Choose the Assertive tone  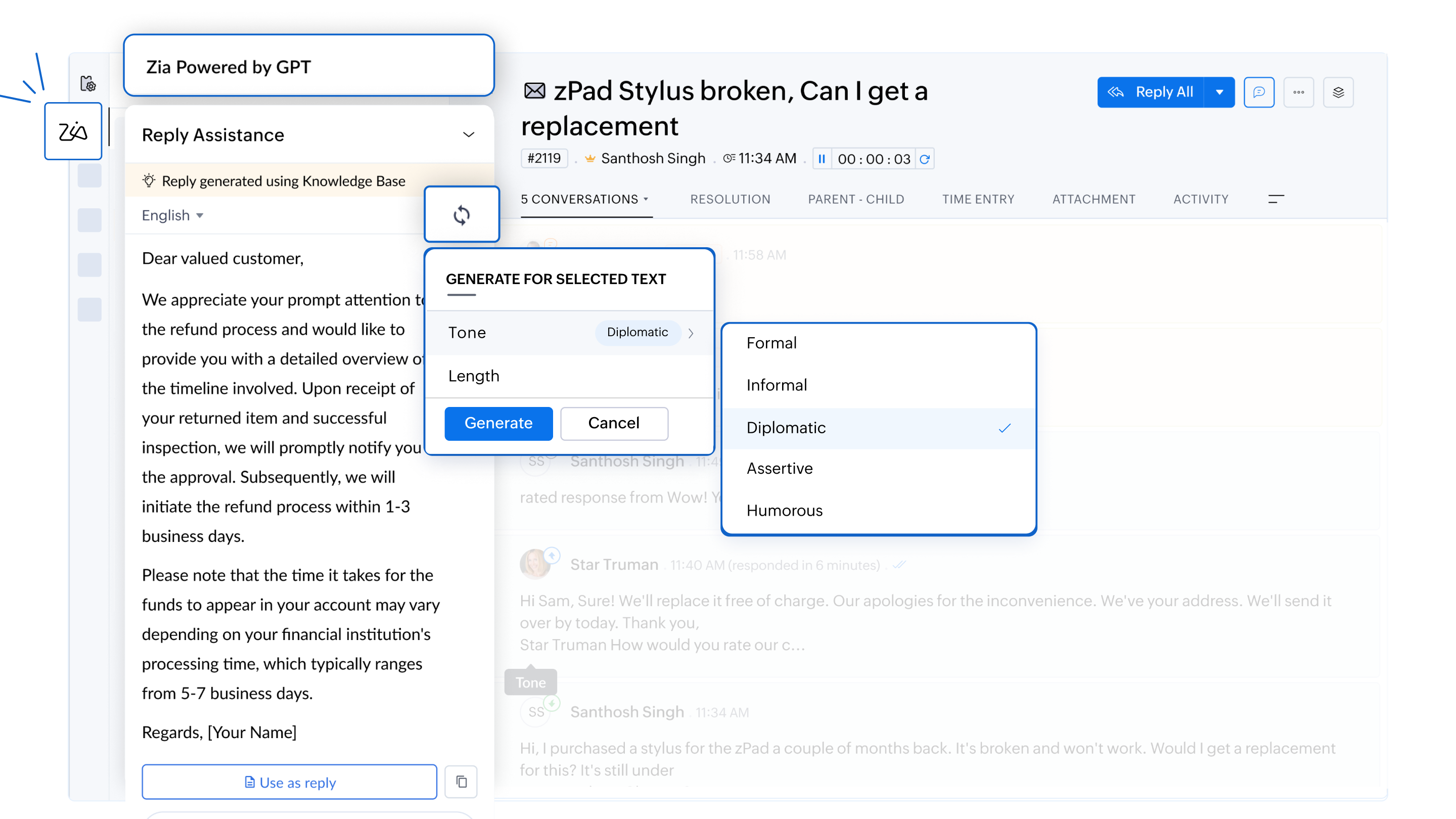[780, 468]
